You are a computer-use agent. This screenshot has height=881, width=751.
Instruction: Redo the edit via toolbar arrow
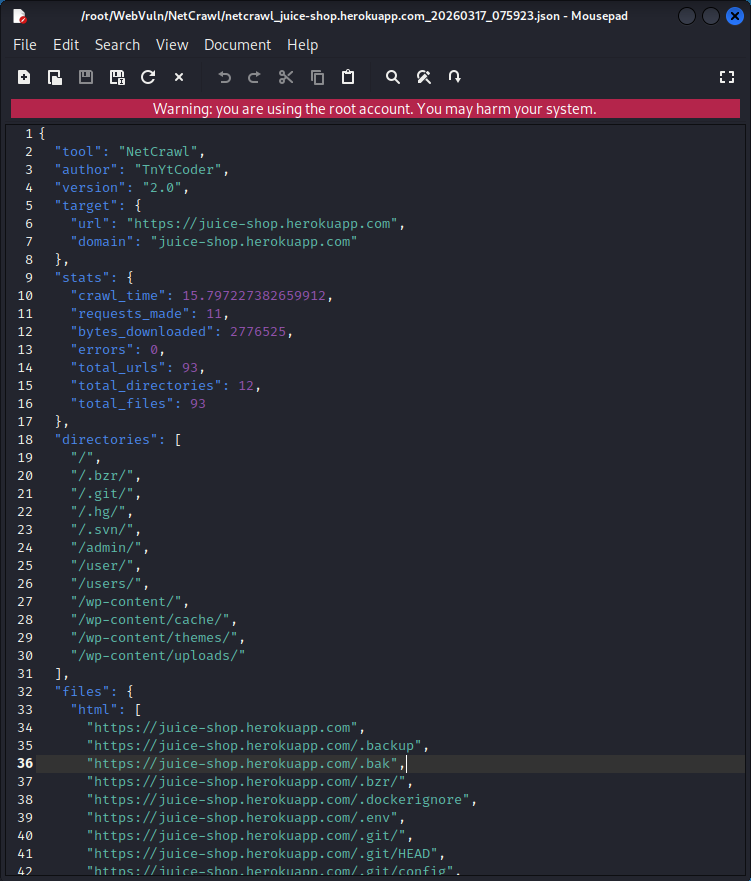click(x=254, y=77)
